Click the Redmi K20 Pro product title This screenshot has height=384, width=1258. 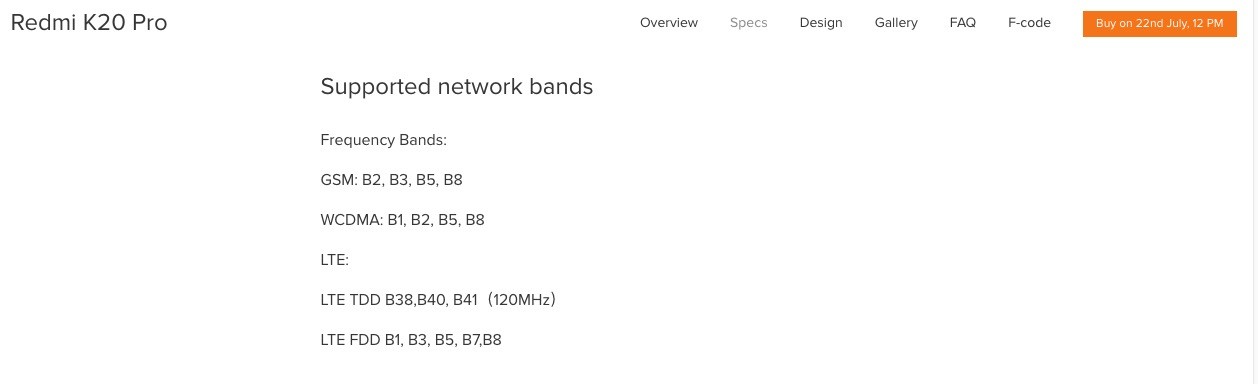coord(89,24)
